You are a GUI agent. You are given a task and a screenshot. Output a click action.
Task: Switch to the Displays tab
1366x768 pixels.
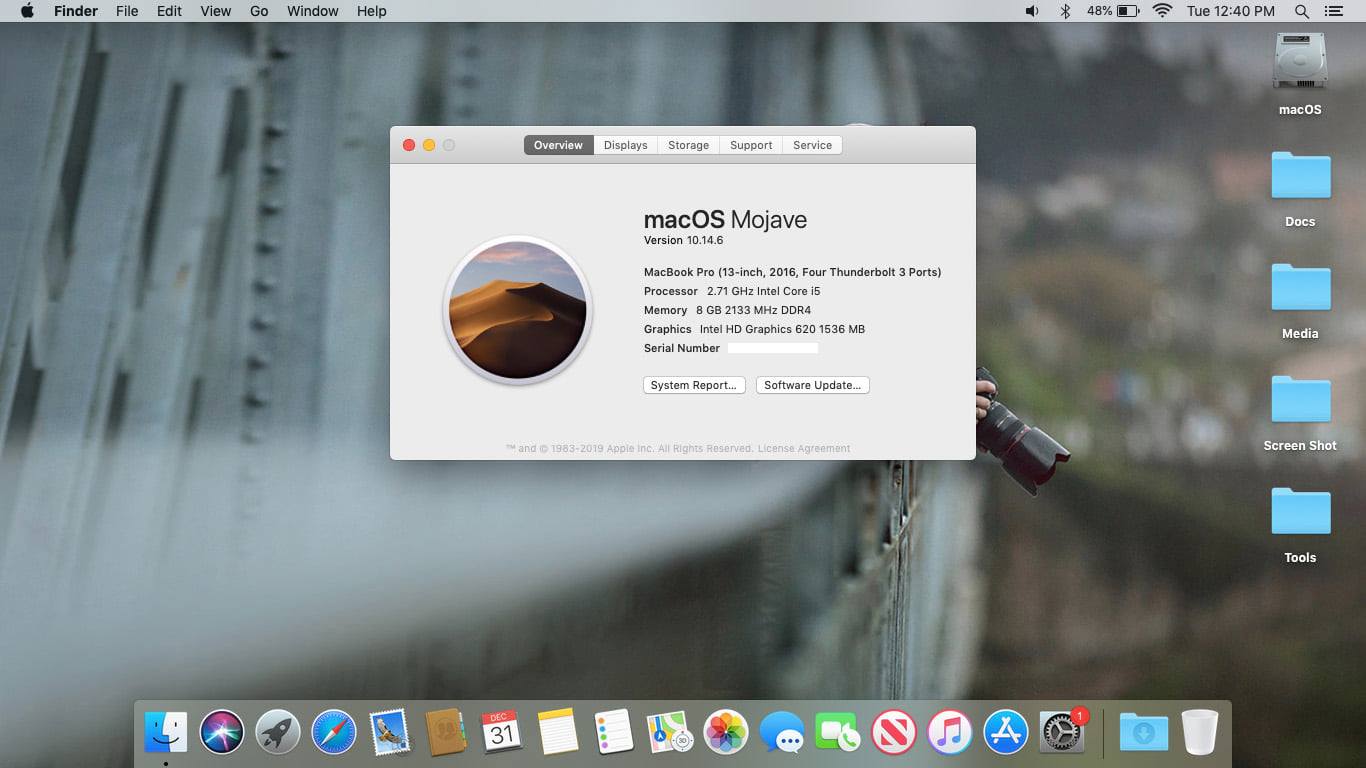pos(626,145)
